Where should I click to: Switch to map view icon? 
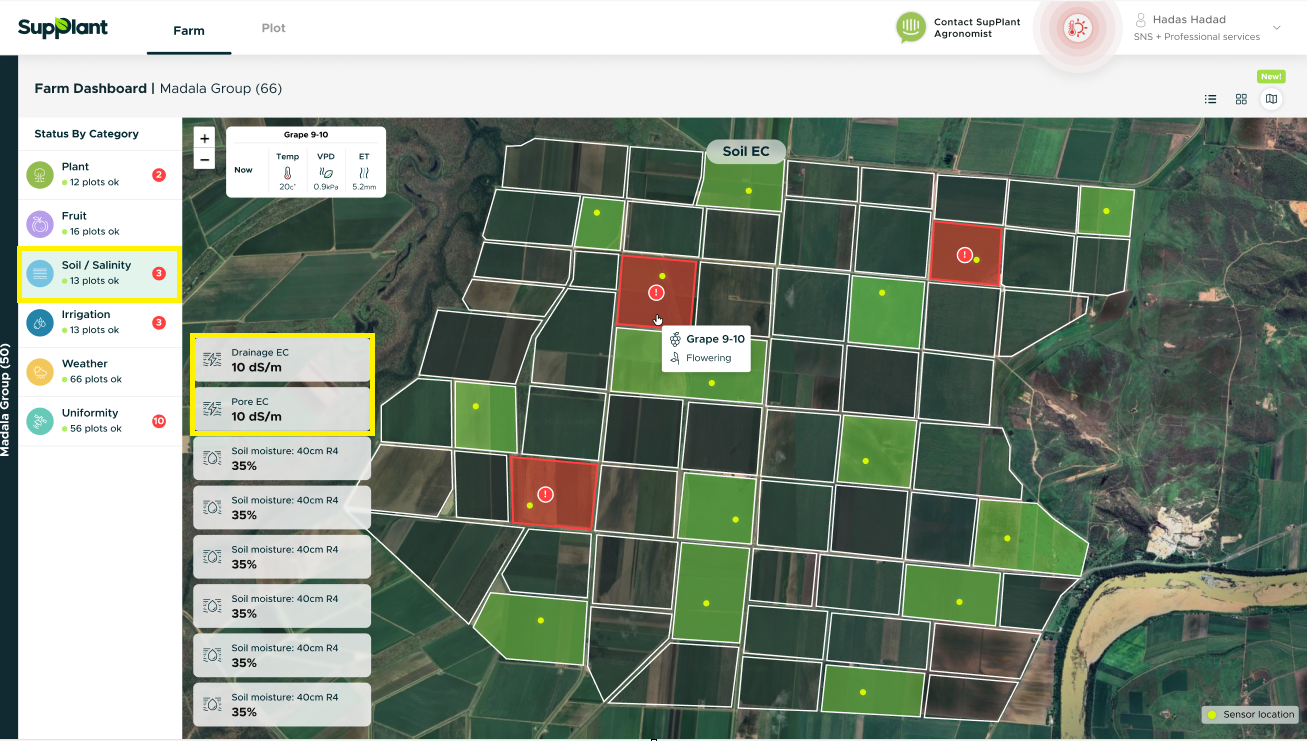coord(1271,99)
